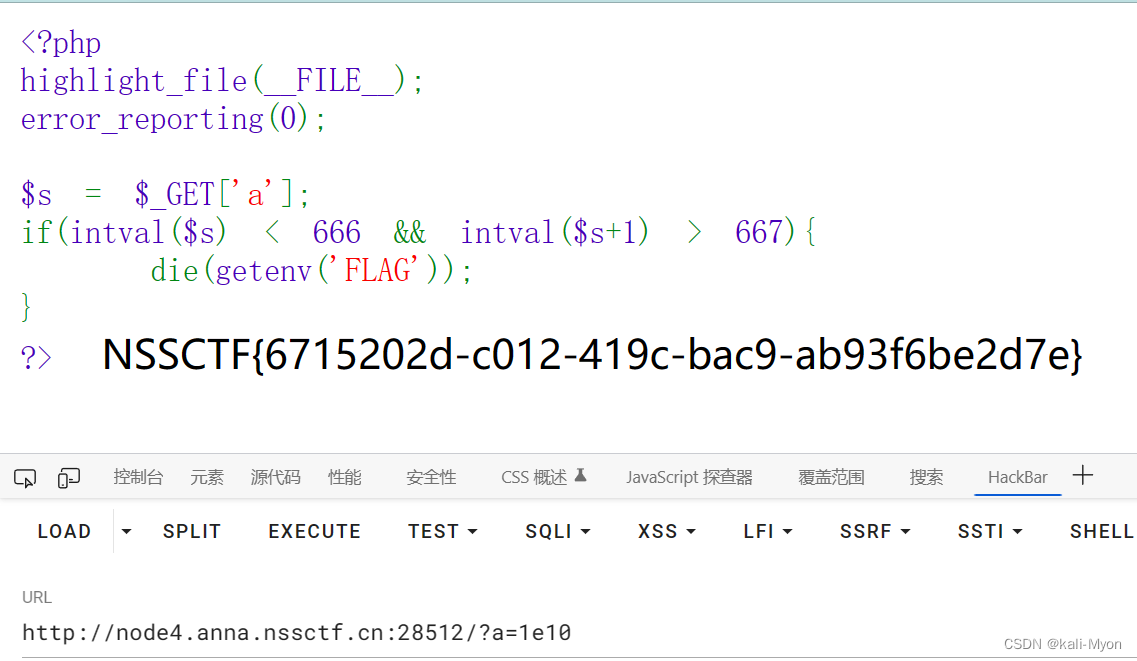The height and width of the screenshot is (661, 1137).
Task: Click the flask icon beside CSS 概述
Action: click(x=580, y=475)
